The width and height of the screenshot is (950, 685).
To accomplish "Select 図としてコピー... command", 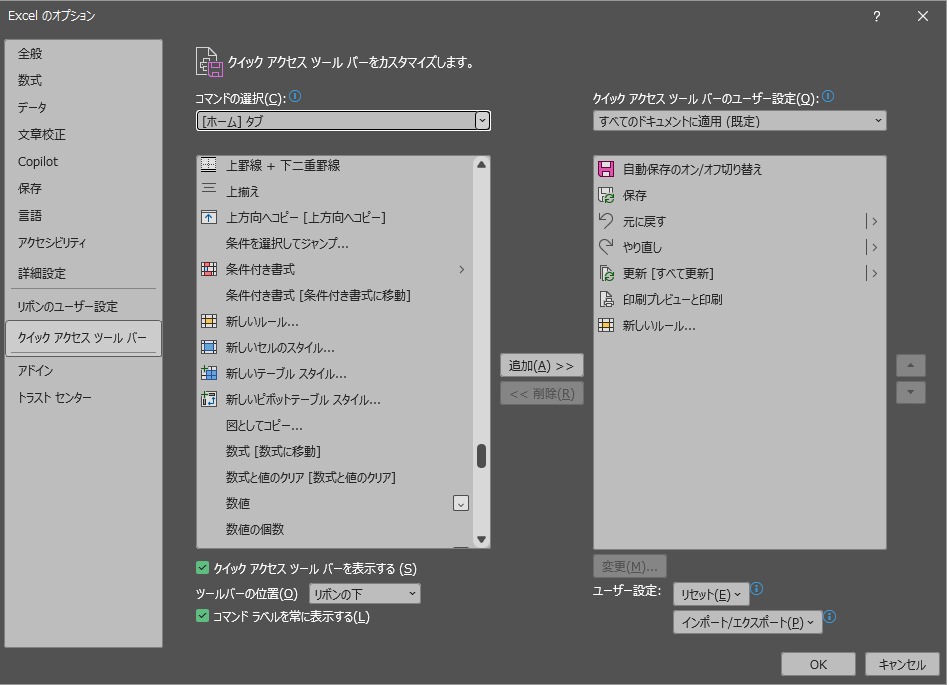I will [x=335, y=425].
